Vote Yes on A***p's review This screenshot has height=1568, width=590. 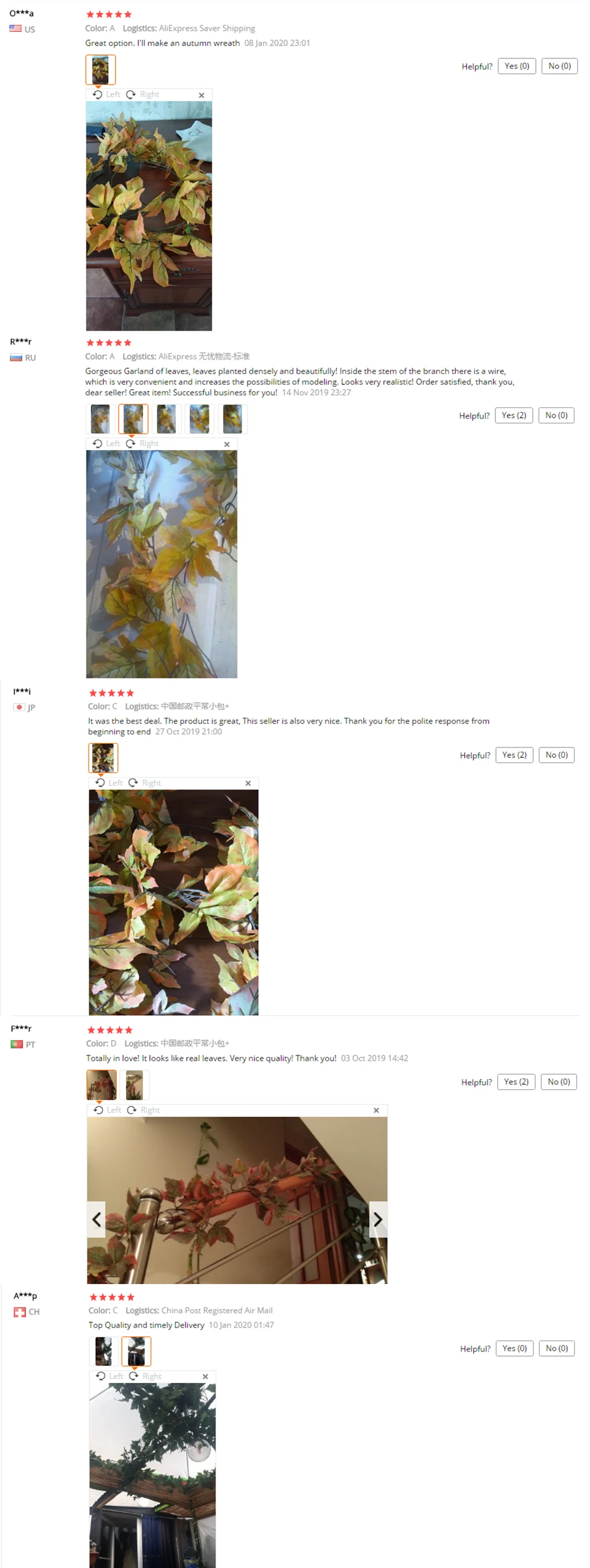click(x=515, y=1349)
